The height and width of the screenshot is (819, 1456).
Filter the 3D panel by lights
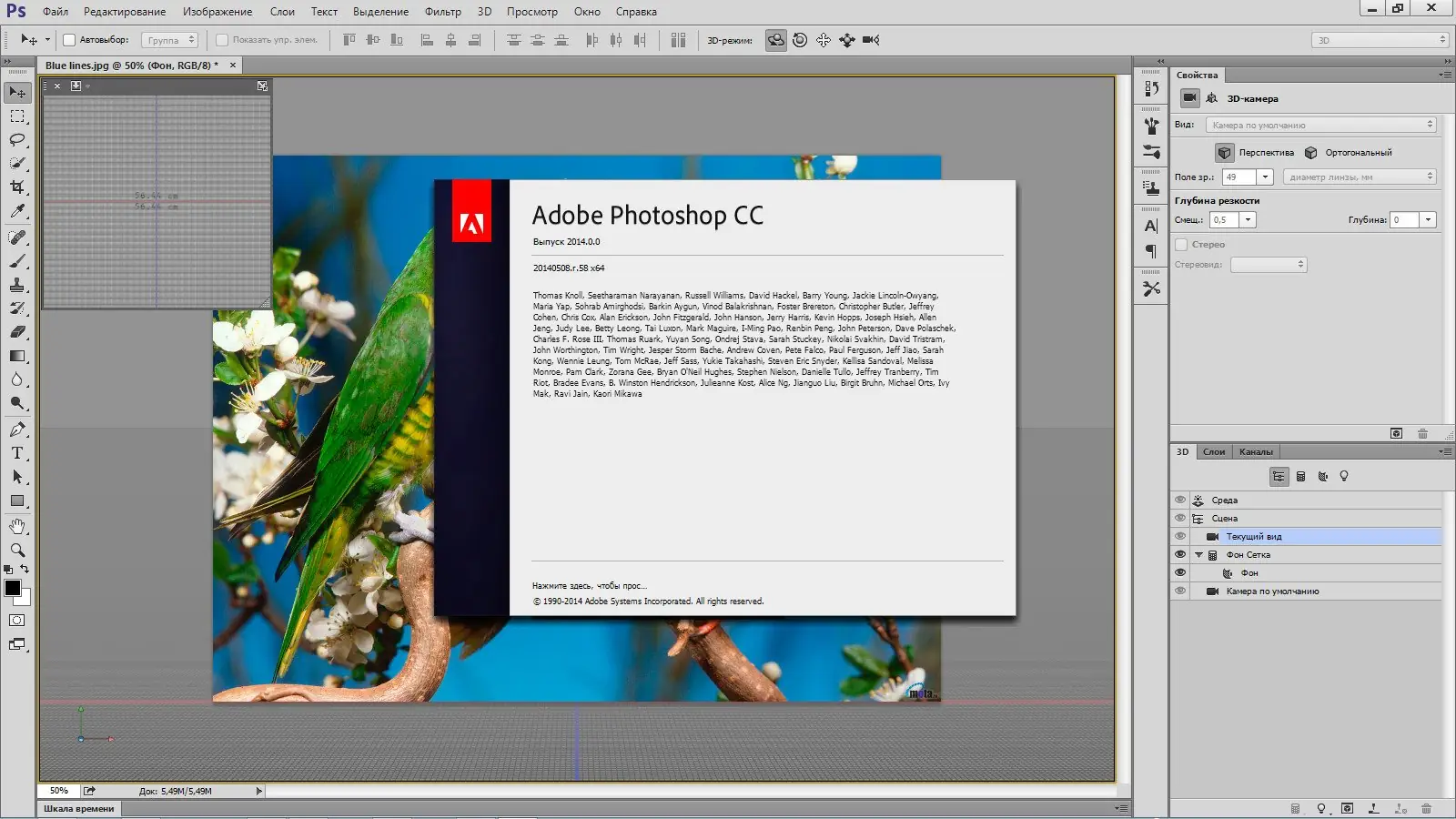coord(1344,476)
